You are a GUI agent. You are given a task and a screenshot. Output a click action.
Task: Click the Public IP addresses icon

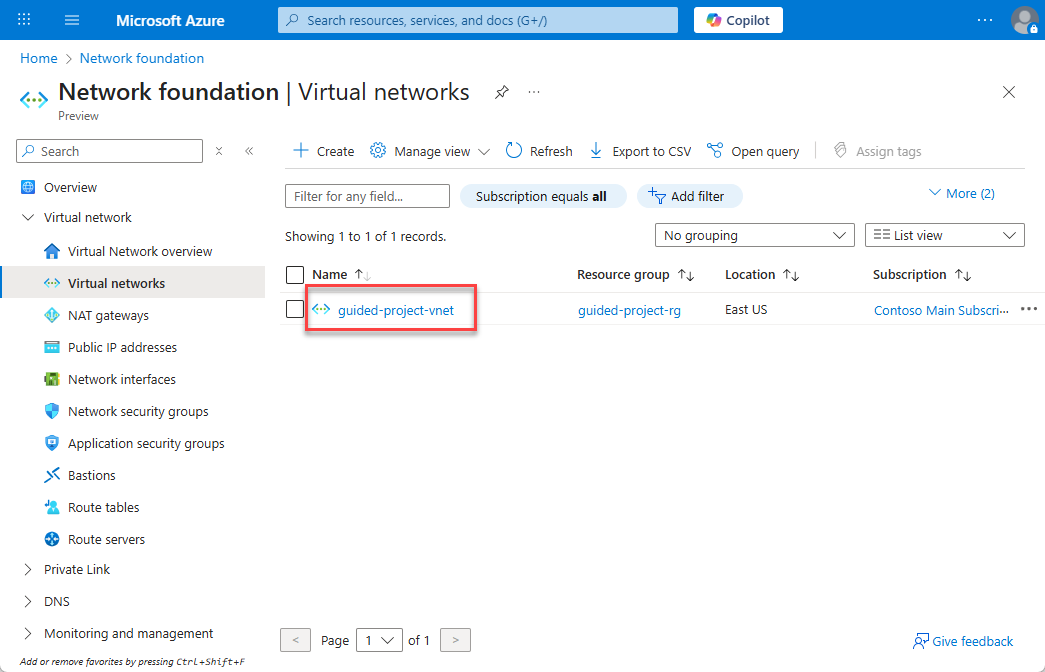coord(51,347)
